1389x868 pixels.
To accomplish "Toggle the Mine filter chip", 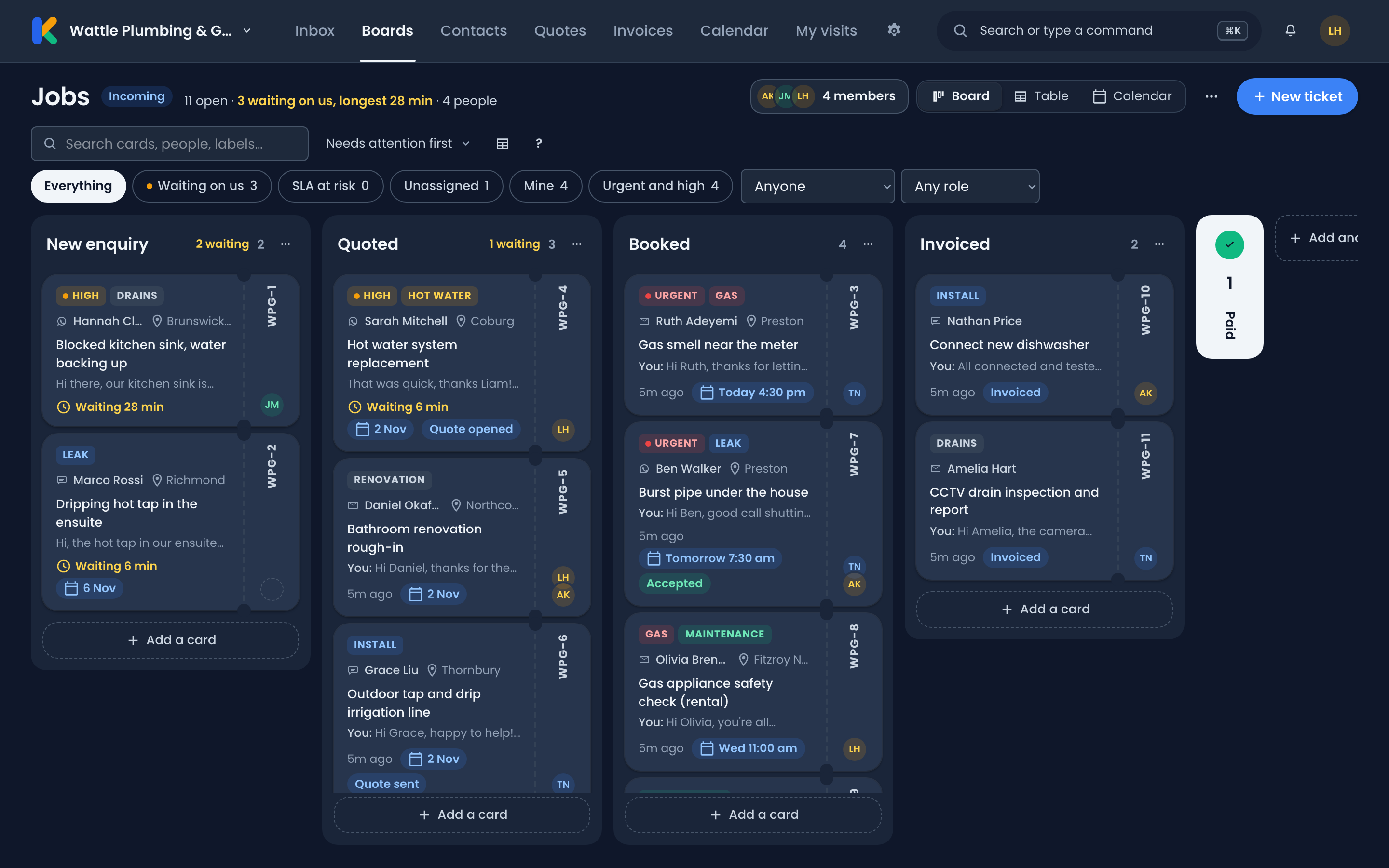I will coord(546,186).
